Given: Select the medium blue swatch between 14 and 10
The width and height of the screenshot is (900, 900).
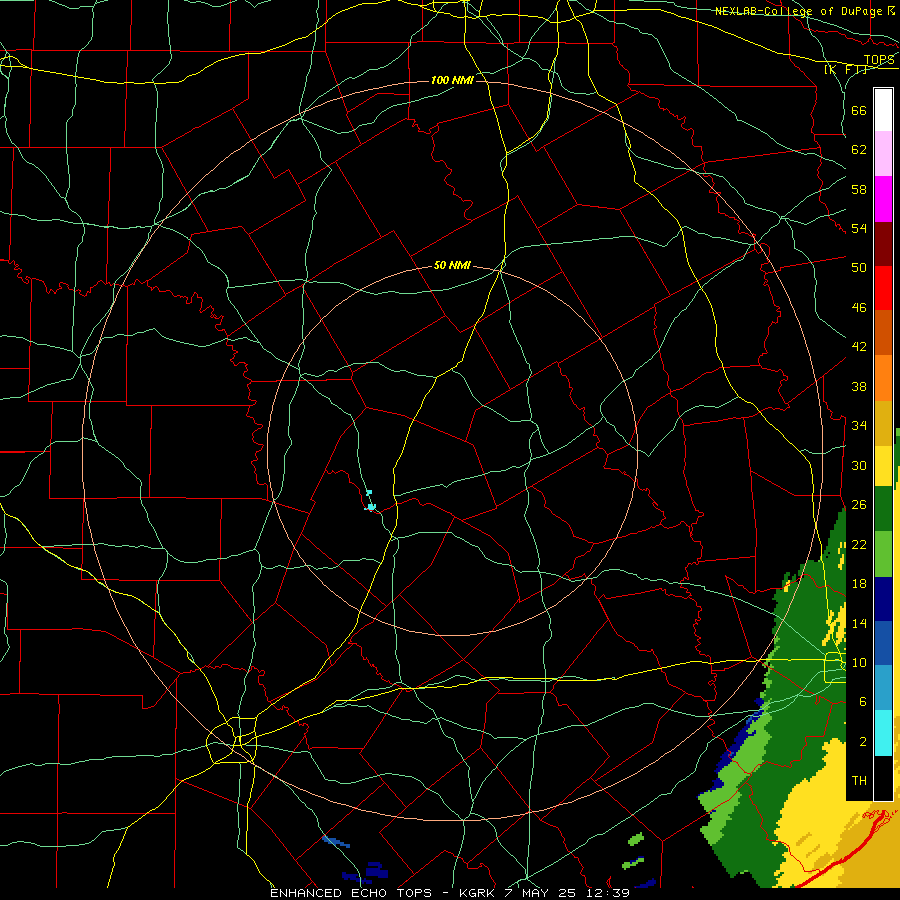Looking at the screenshot, I should click(x=883, y=643).
